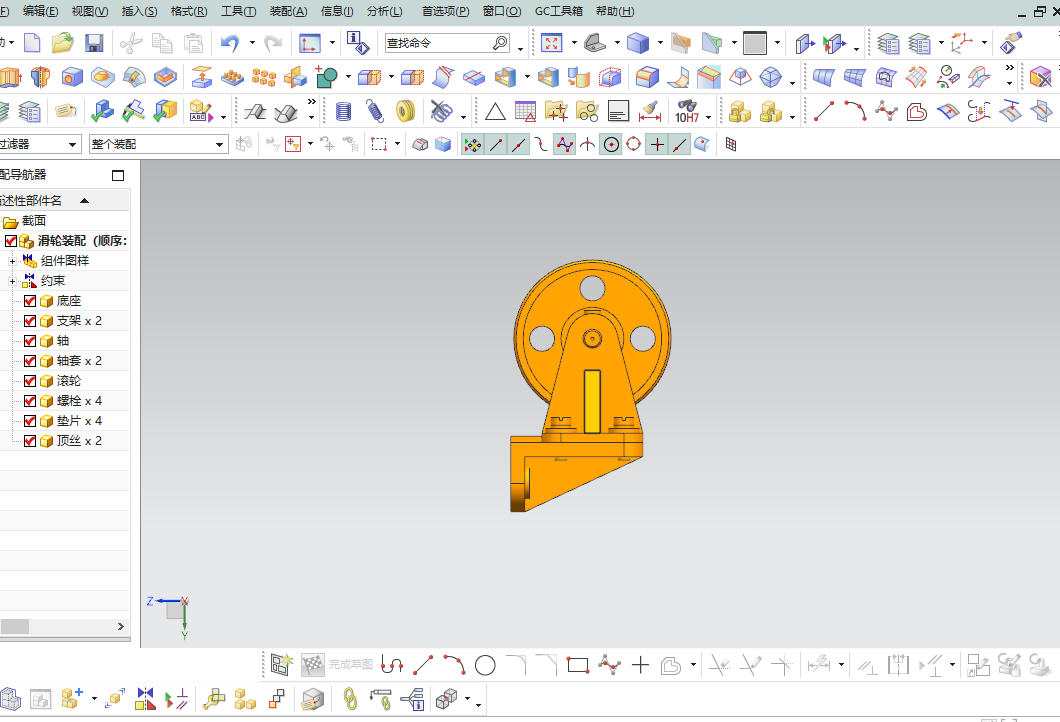
Task: Click the Add component icon
Action: tap(72, 698)
